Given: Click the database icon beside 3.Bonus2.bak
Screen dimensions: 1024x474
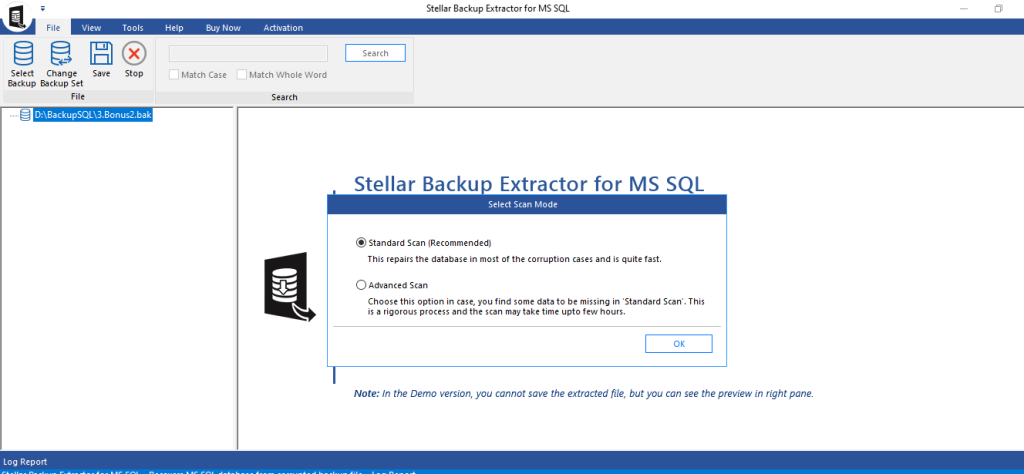Looking at the screenshot, I should coord(25,115).
